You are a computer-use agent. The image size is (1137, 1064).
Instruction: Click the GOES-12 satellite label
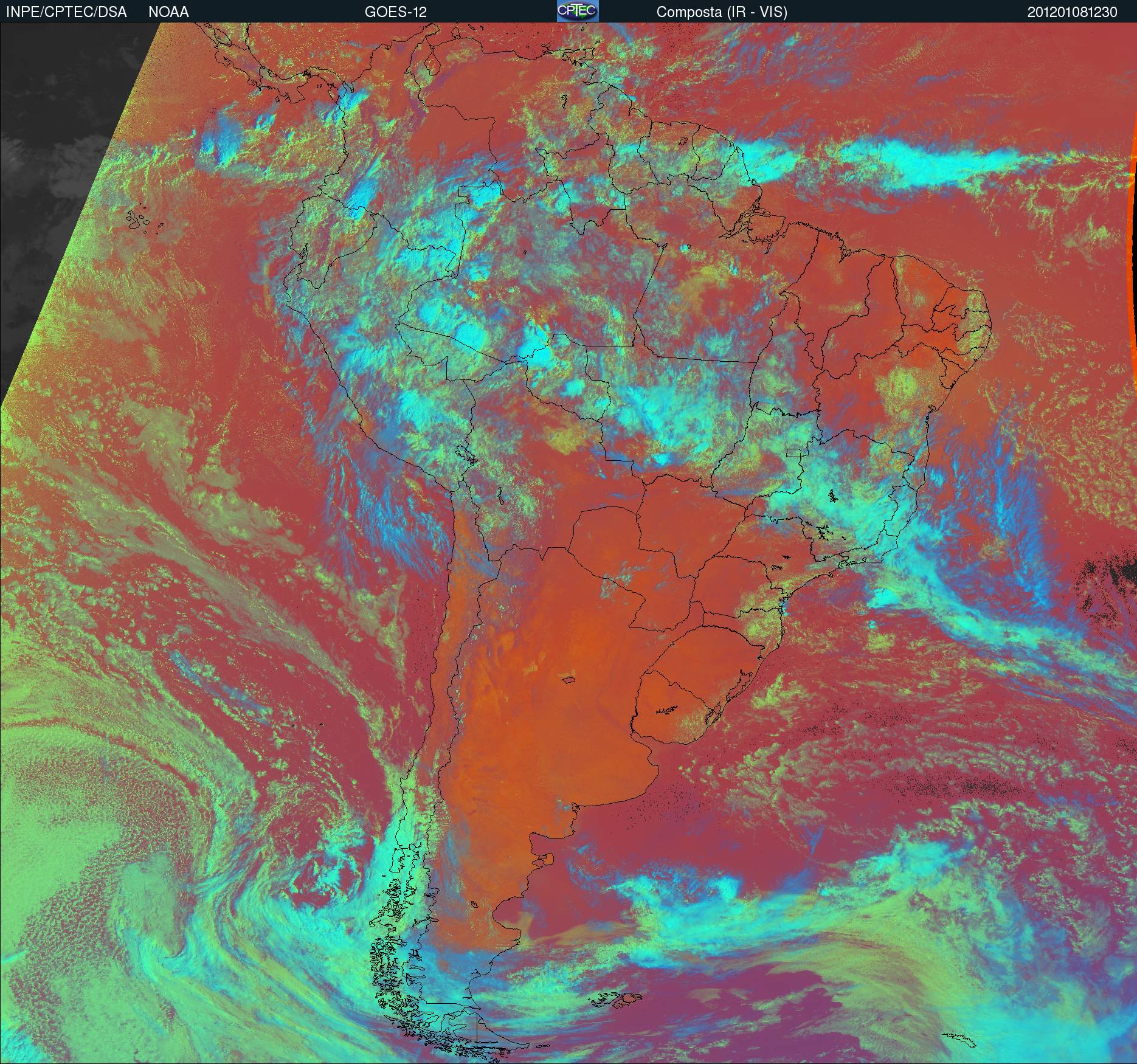pos(395,12)
